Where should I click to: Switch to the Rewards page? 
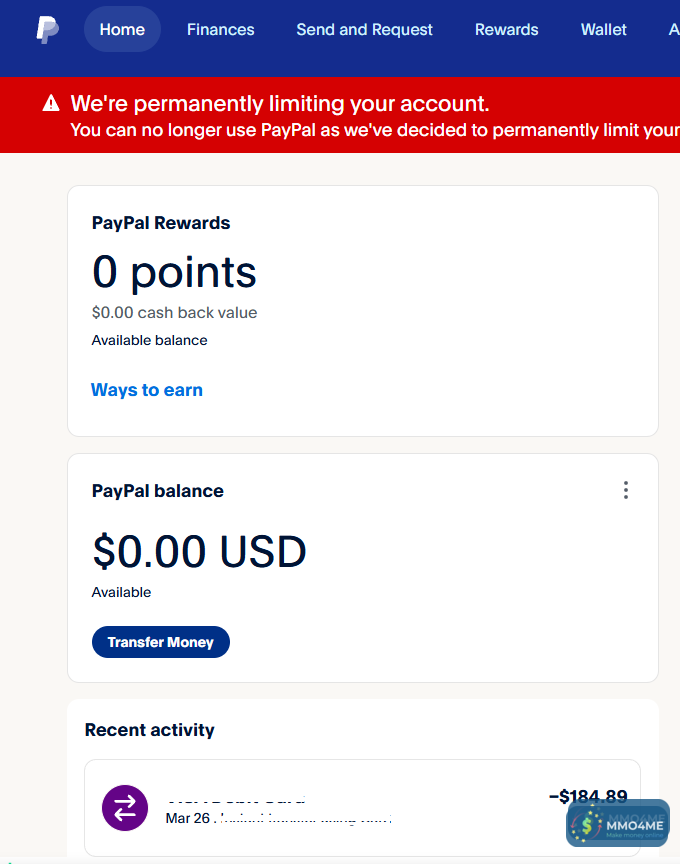point(506,30)
